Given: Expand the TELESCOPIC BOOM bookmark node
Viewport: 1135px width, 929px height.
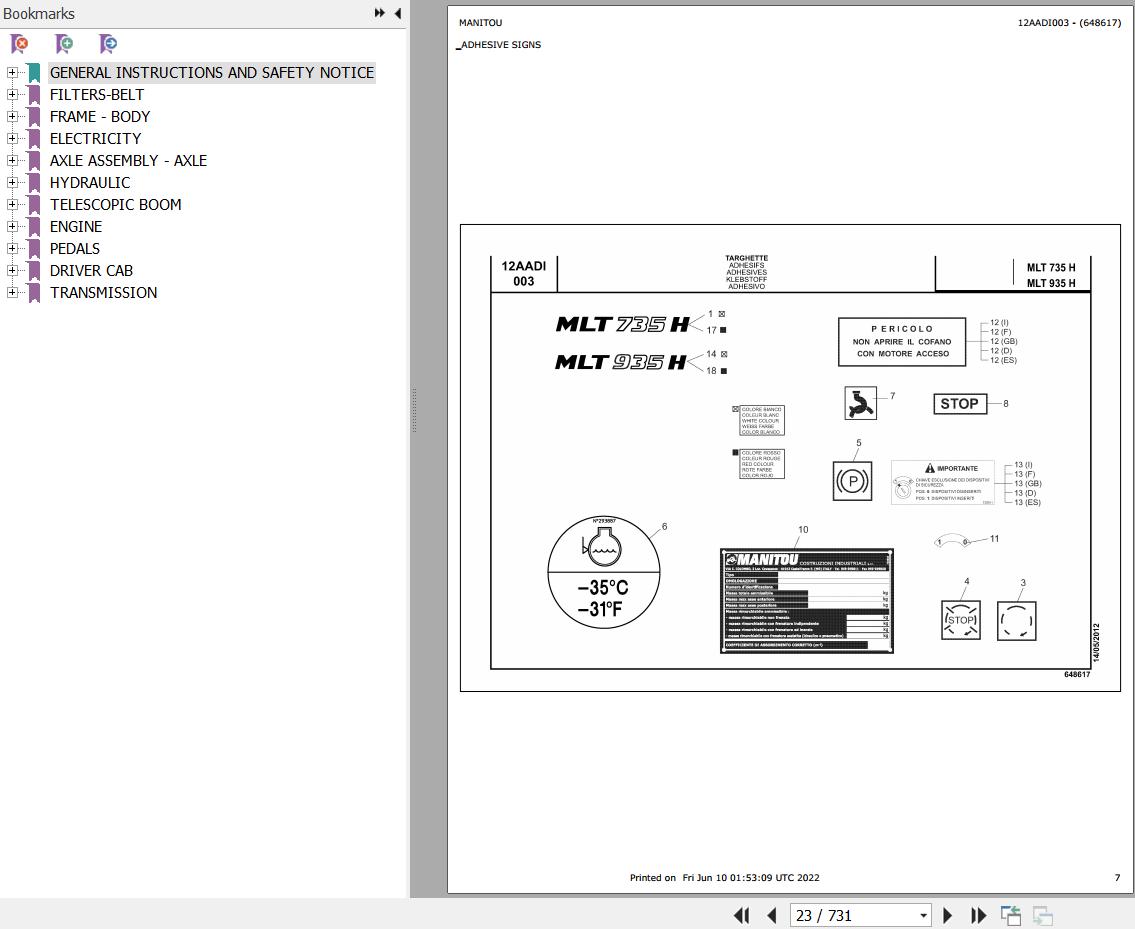Looking at the screenshot, I should (12, 204).
